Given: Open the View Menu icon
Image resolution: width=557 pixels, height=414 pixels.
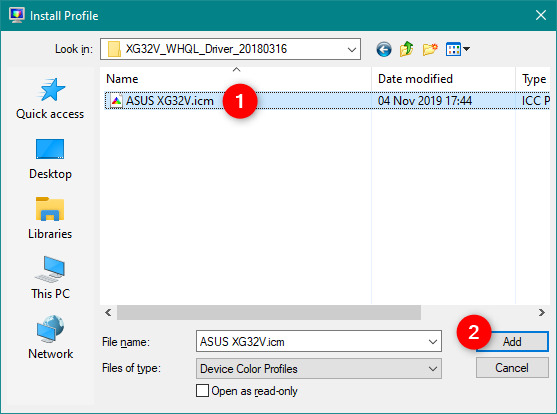Looking at the screenshot, I should tap(458, 49).
